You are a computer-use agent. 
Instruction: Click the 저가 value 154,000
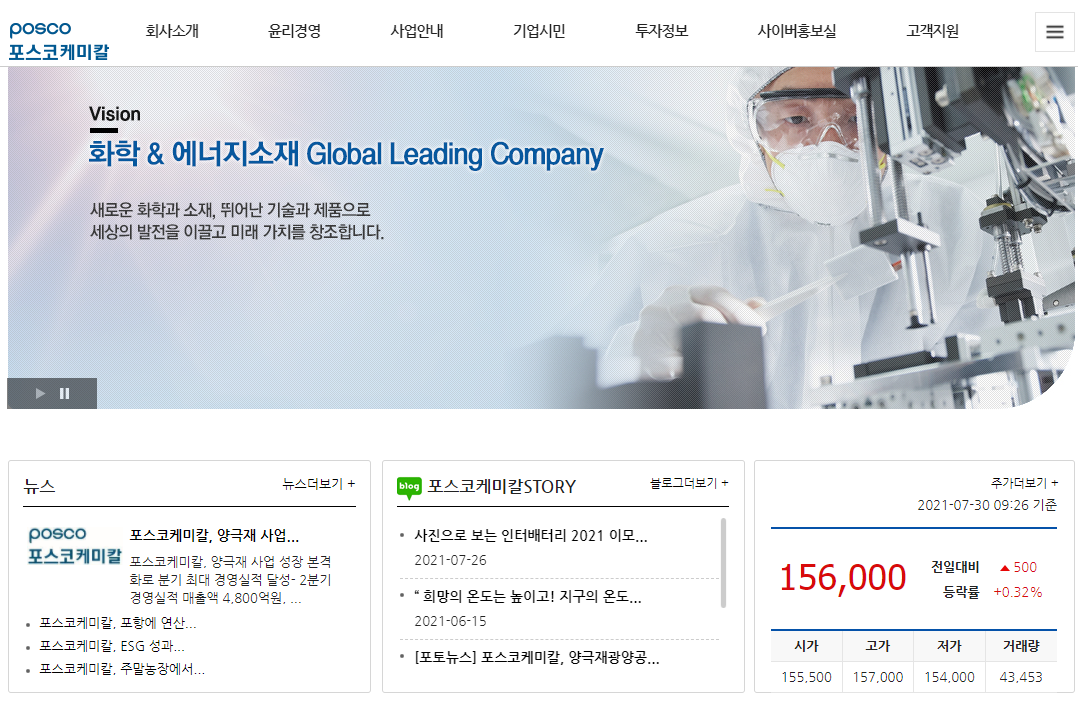949,677
